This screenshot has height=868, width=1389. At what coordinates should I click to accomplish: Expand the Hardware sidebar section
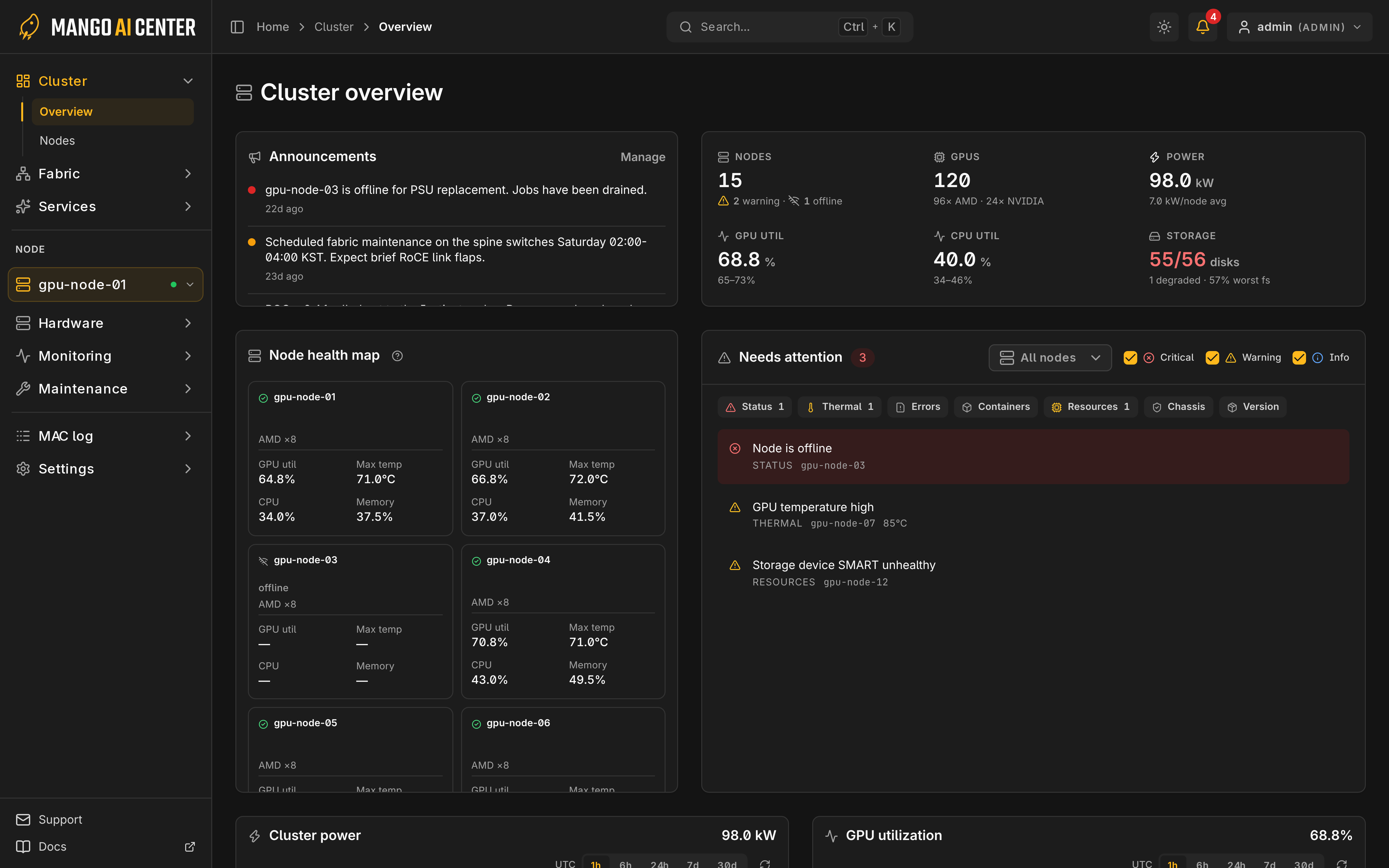[105, 323]
